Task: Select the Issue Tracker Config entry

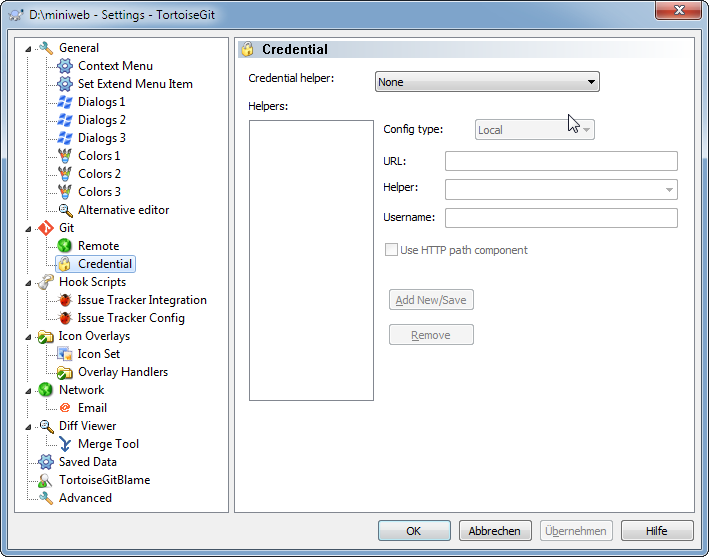Action: tap(131, 318)
